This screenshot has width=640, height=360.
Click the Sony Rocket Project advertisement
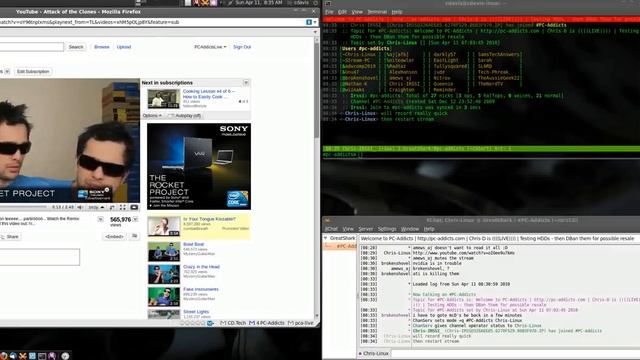[x=199, y=167]
